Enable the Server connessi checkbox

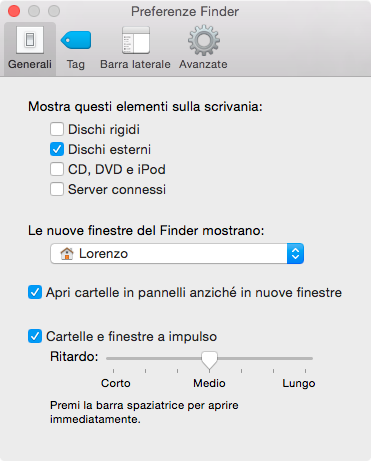click(57, 189)
